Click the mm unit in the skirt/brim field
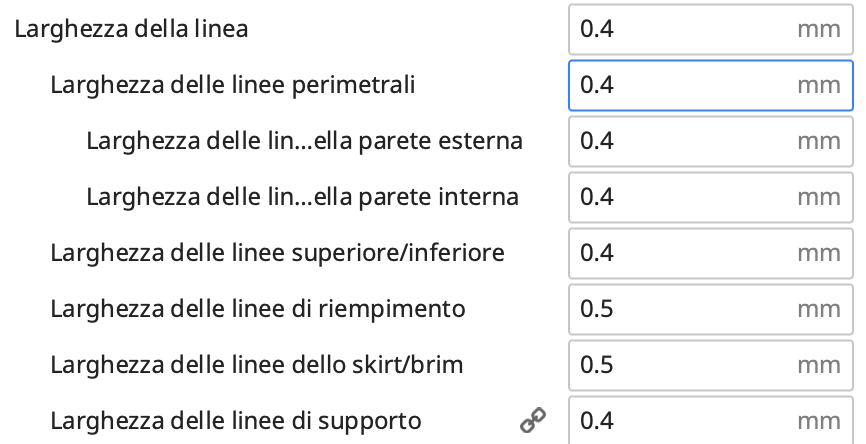This screenshot has height=444, width=866. click(818, 365)
